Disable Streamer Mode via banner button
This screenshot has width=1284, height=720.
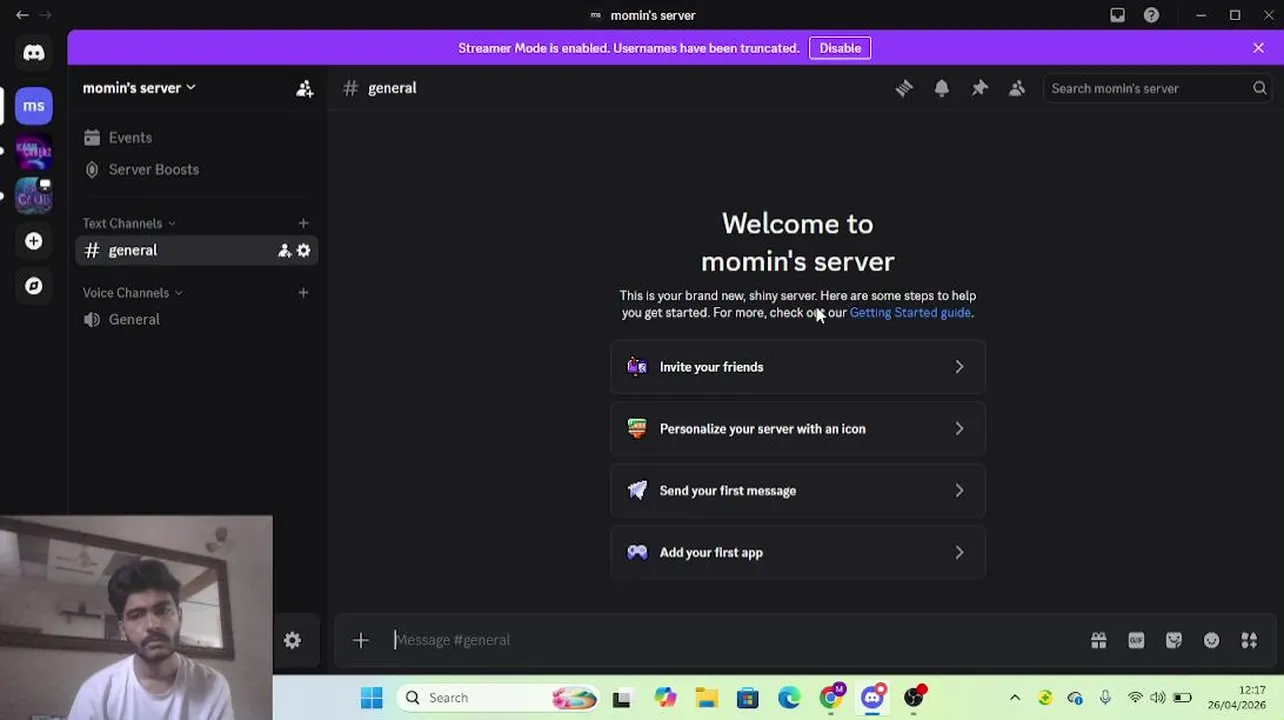(840, 48)
